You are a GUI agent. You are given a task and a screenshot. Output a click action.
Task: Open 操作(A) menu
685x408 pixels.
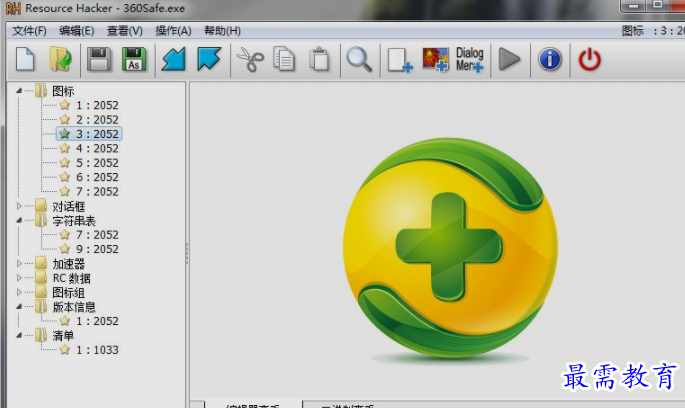point(173,31)
